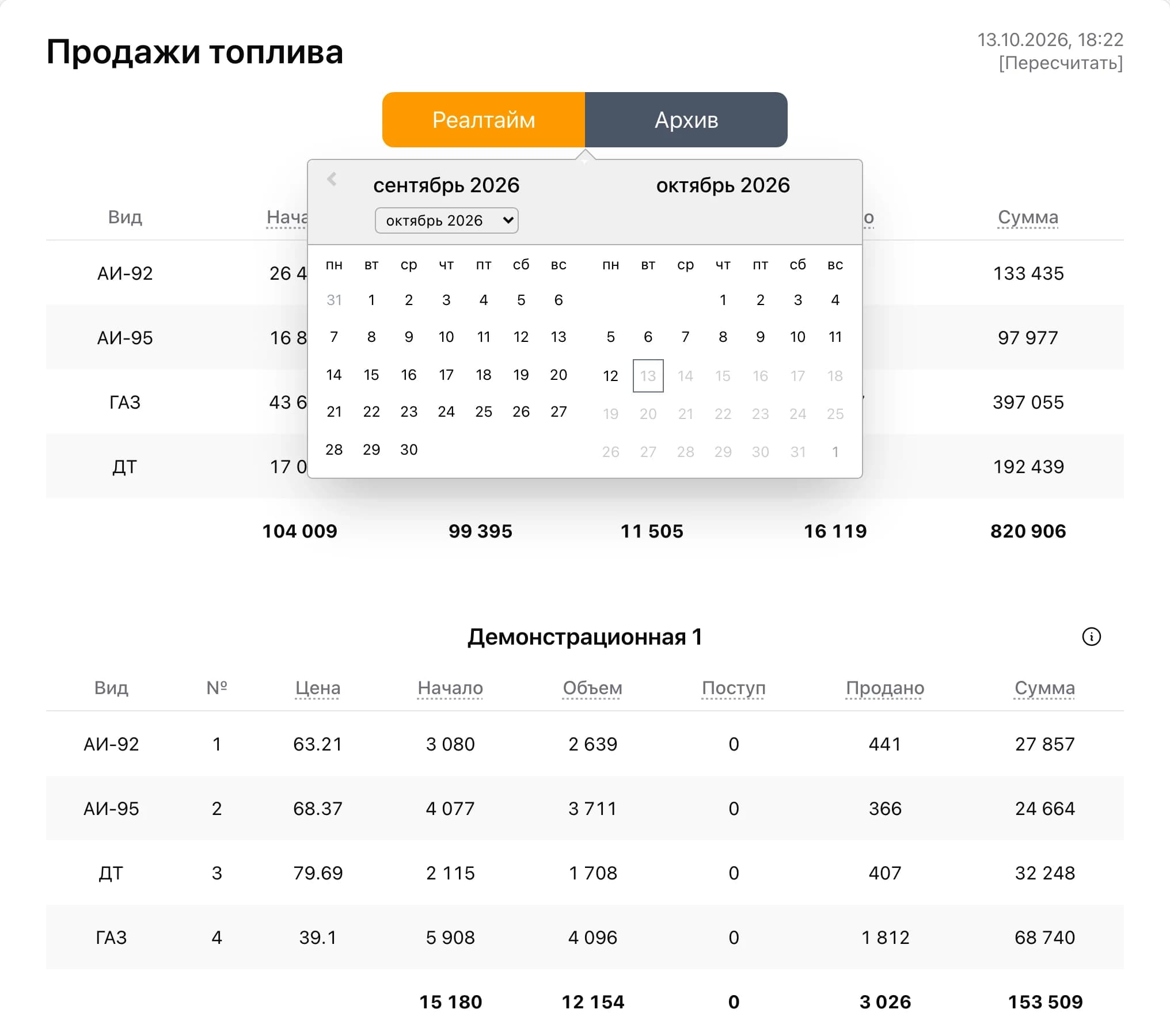Click Цена column header in lower table

click(317, 688)
